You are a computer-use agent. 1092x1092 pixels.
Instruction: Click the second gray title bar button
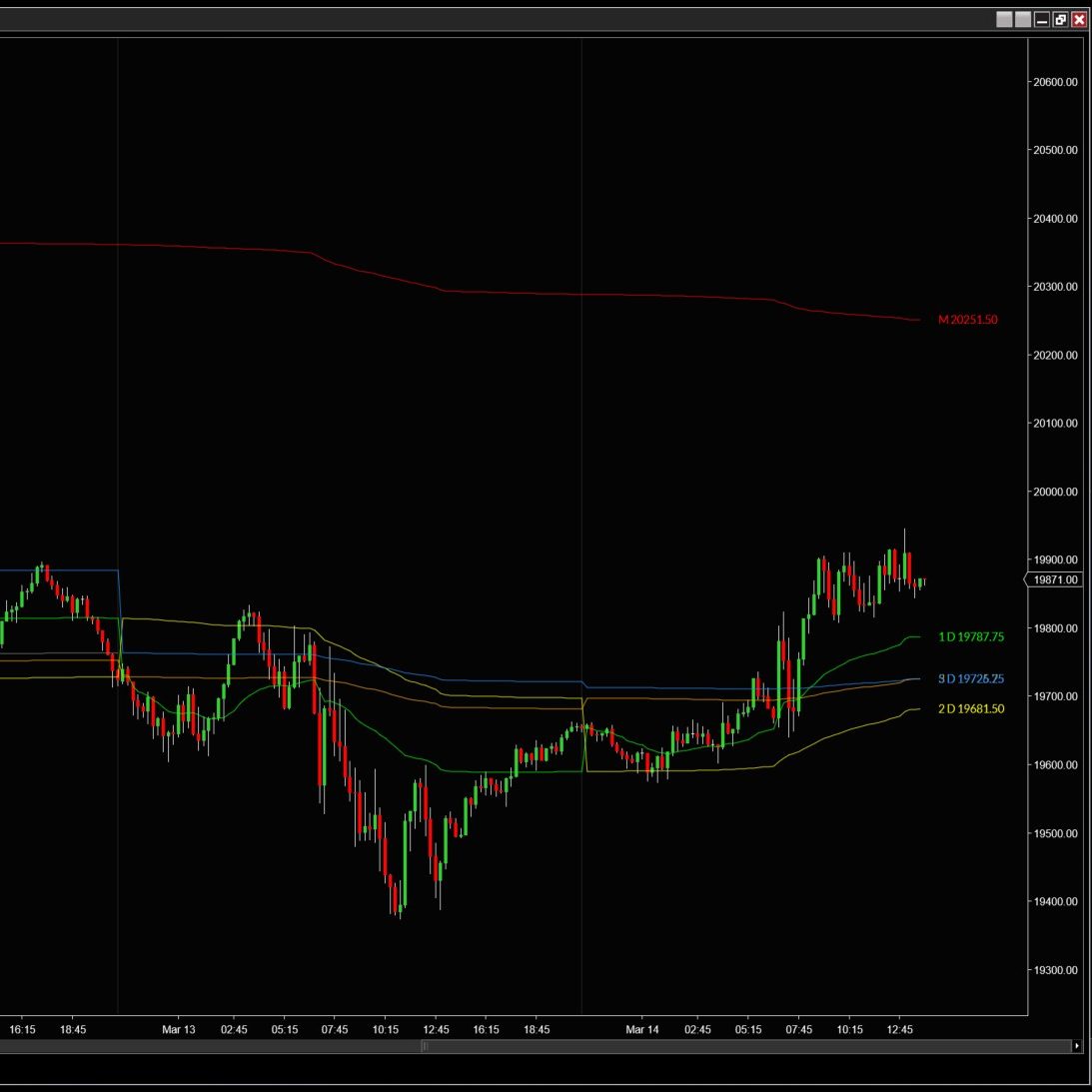pos(1023,19)
